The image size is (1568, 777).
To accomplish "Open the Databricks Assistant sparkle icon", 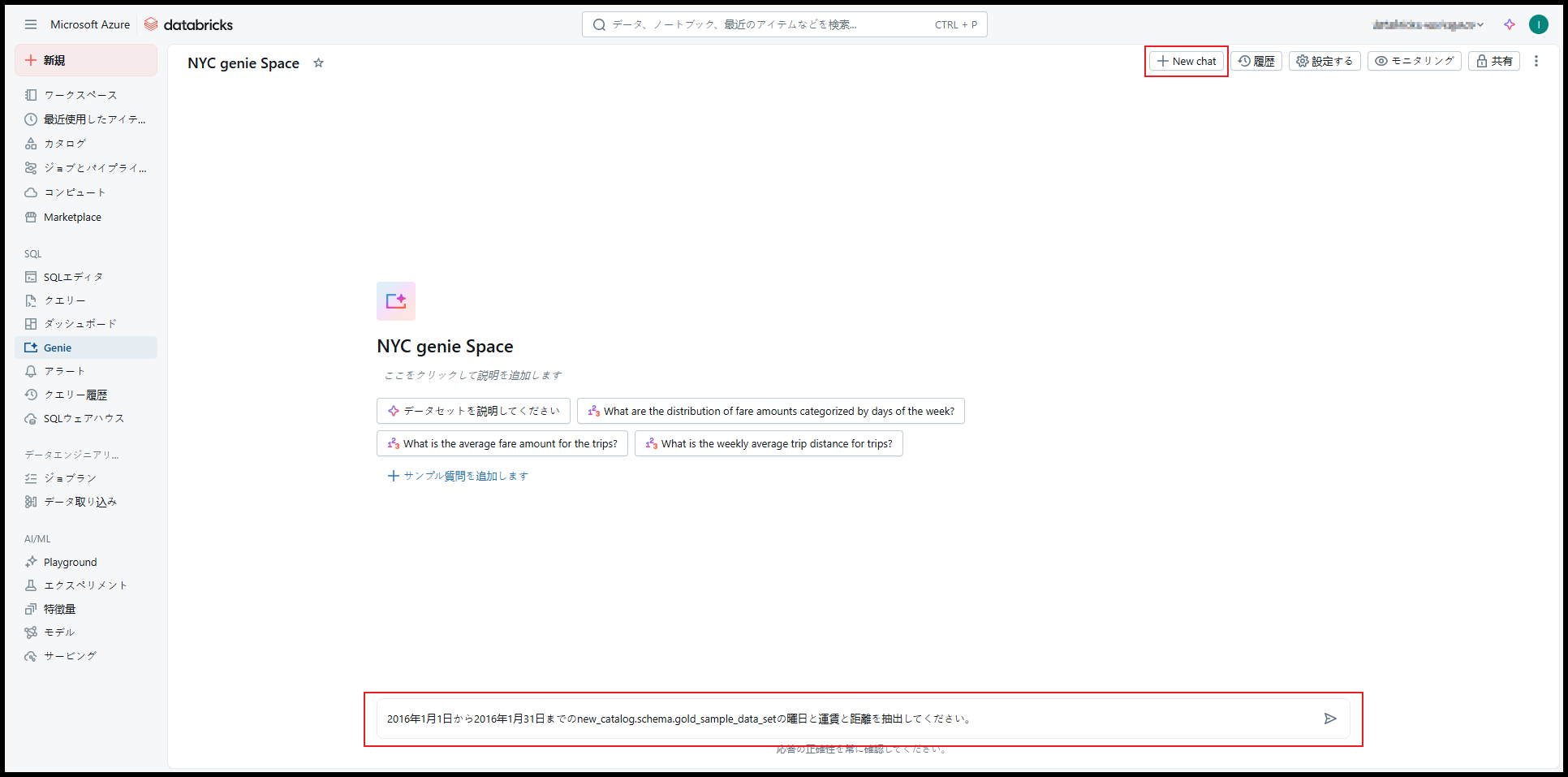I will point(1510,24).
